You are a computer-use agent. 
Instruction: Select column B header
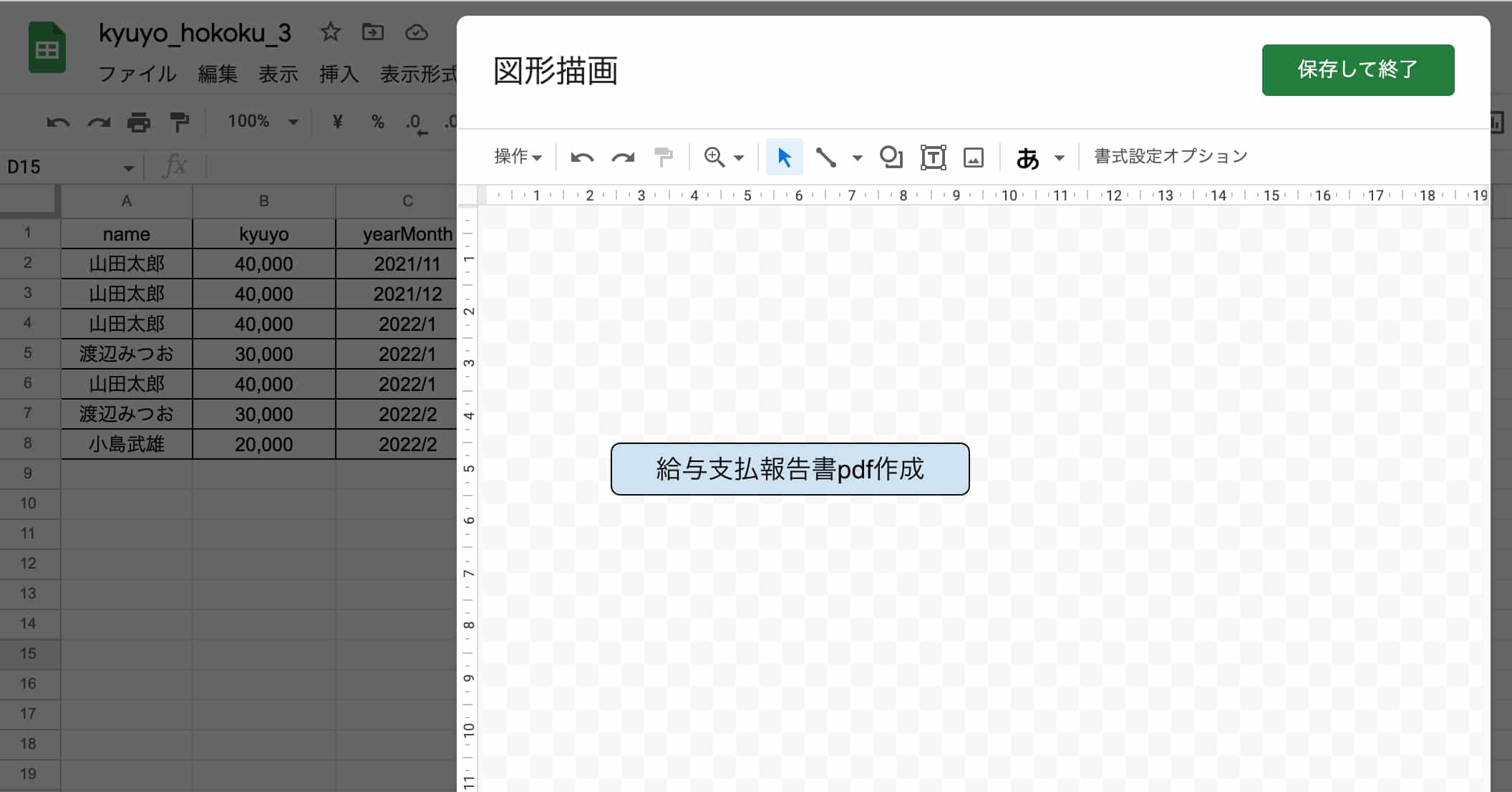pyautogui.click(x=264, y=201)
